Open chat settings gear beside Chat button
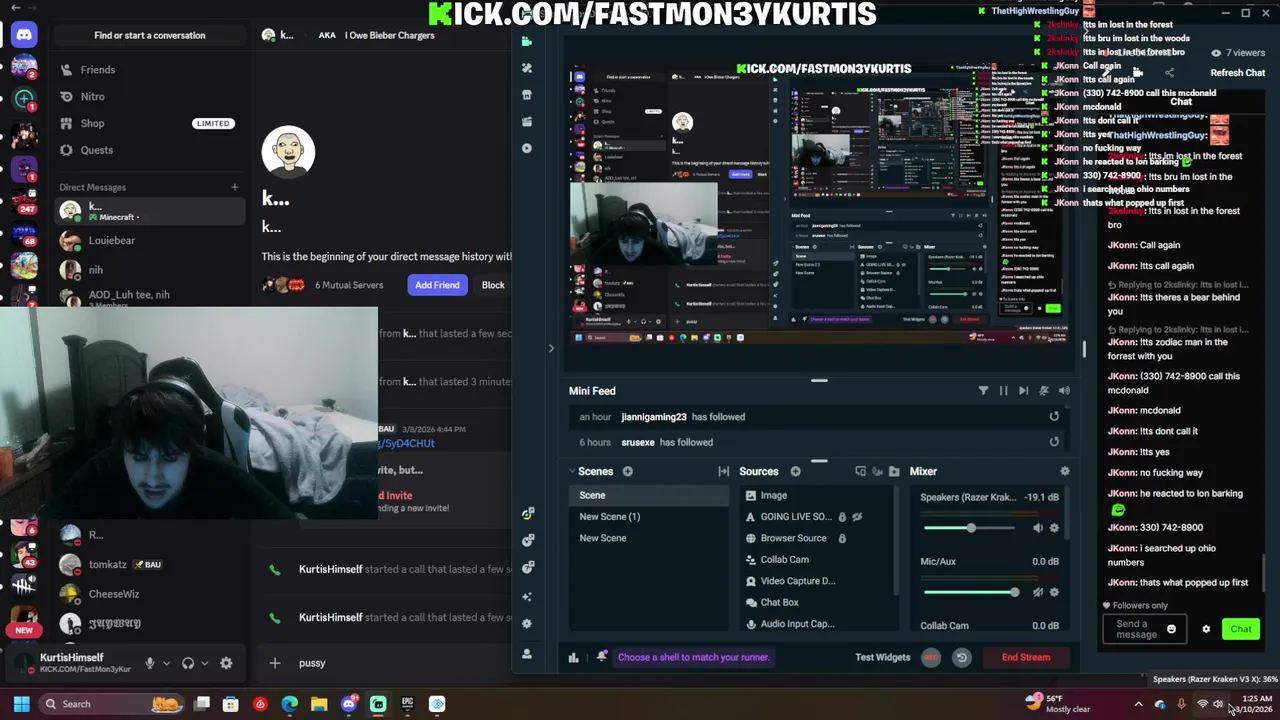This screenshot has width=1280, height=720. (x=1206, y=629)
